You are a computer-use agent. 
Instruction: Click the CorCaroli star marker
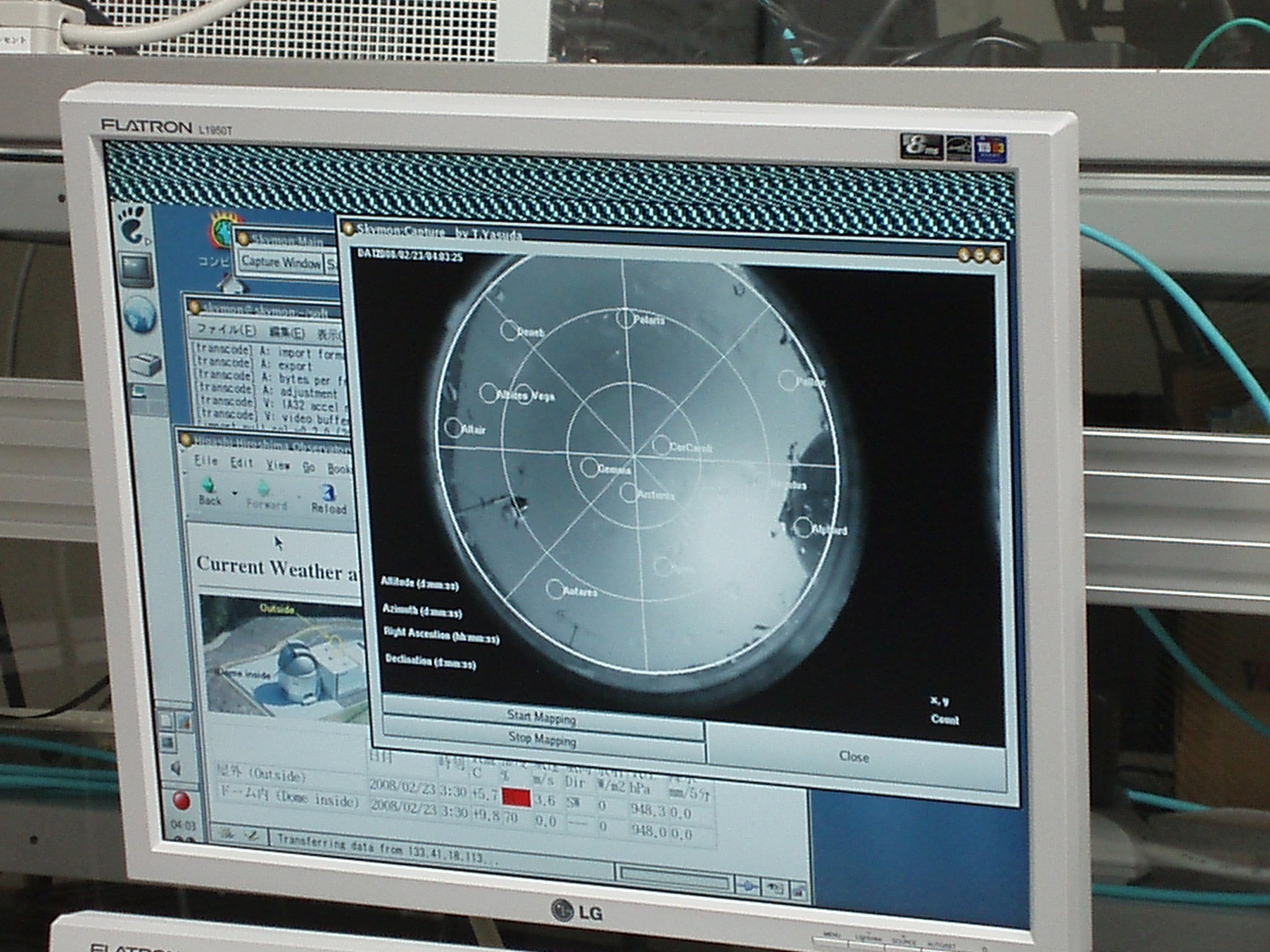coord(662,444)
